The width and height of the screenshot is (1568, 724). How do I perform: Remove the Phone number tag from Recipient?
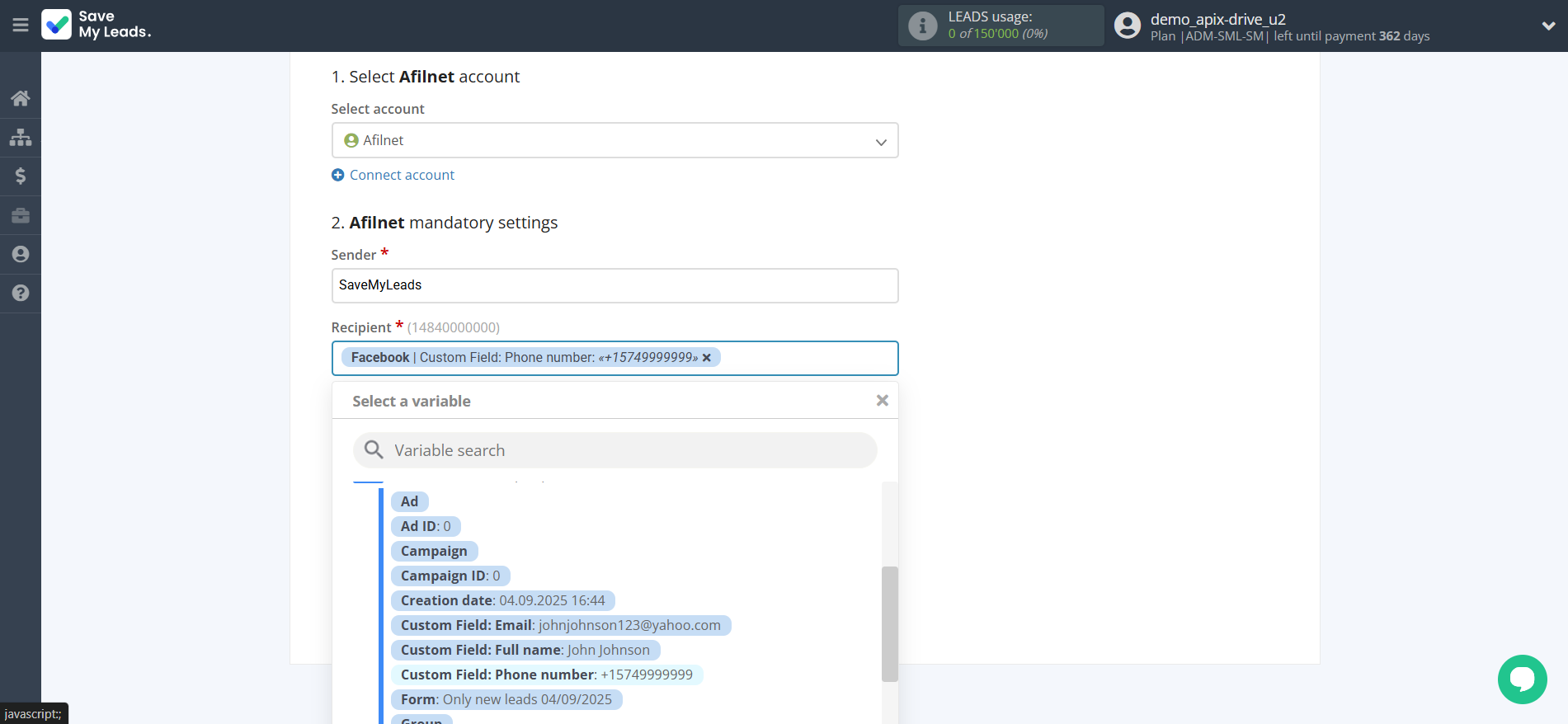coord(707,358)
